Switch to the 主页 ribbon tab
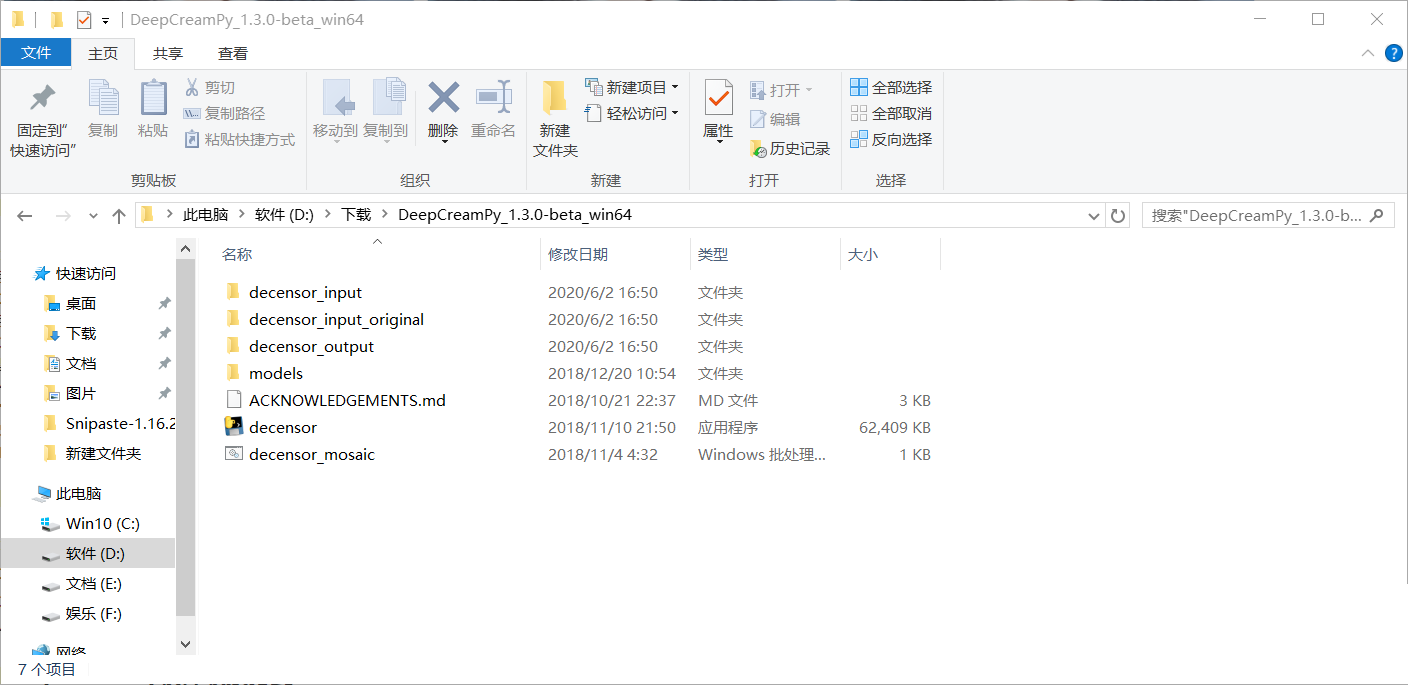 103,53
